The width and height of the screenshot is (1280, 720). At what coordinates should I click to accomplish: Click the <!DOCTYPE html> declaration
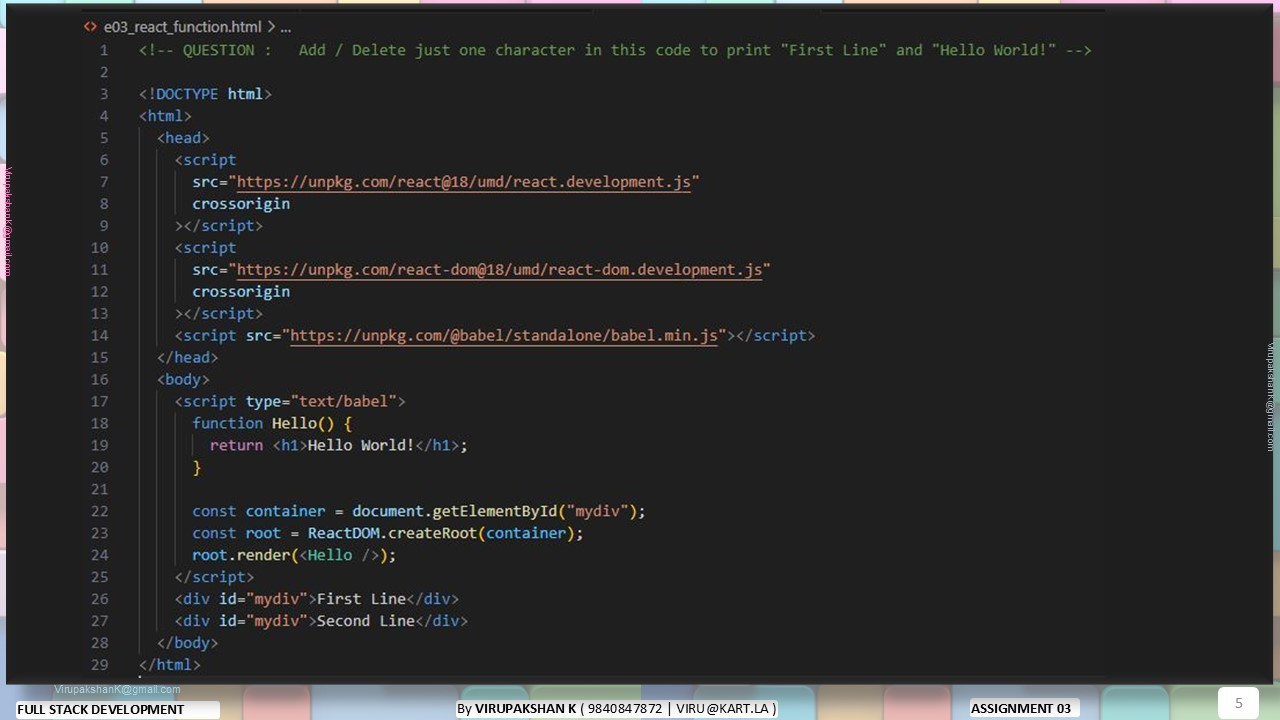coord(205,94)
